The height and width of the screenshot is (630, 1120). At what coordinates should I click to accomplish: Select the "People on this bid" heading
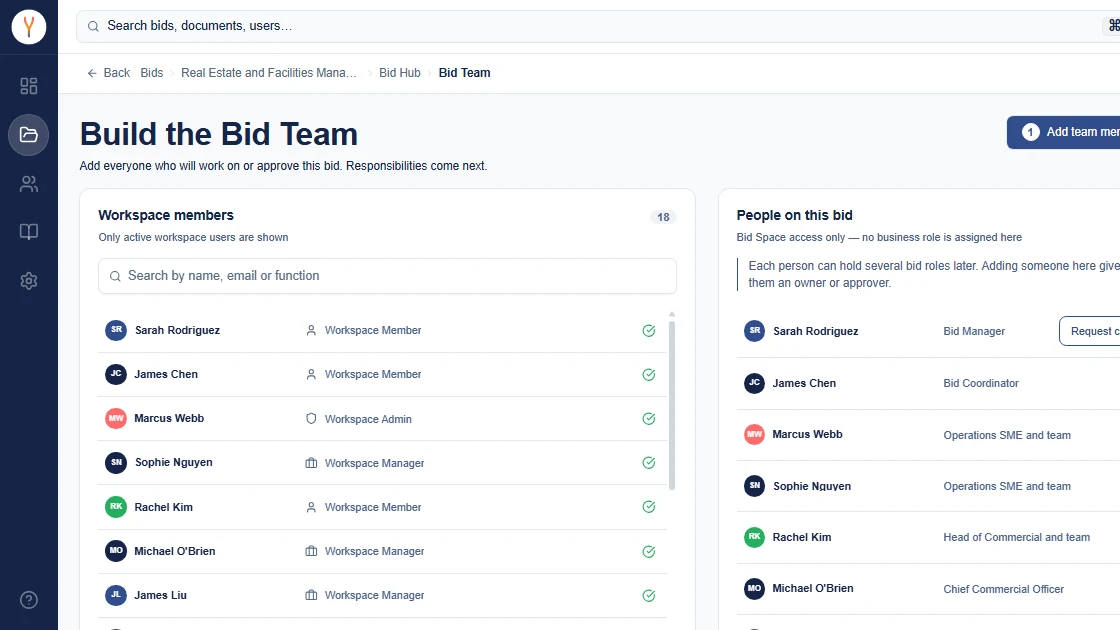[x=794, y=215]
